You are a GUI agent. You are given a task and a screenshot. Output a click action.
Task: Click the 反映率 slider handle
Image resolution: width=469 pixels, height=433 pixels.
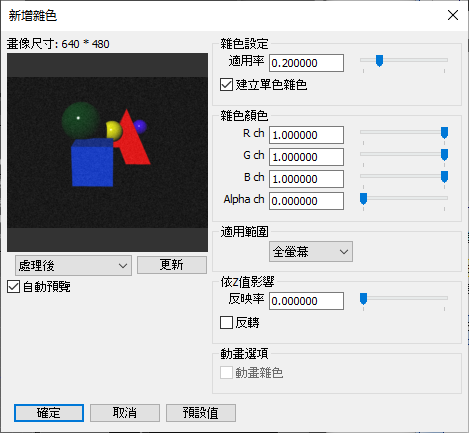(363, 299)
